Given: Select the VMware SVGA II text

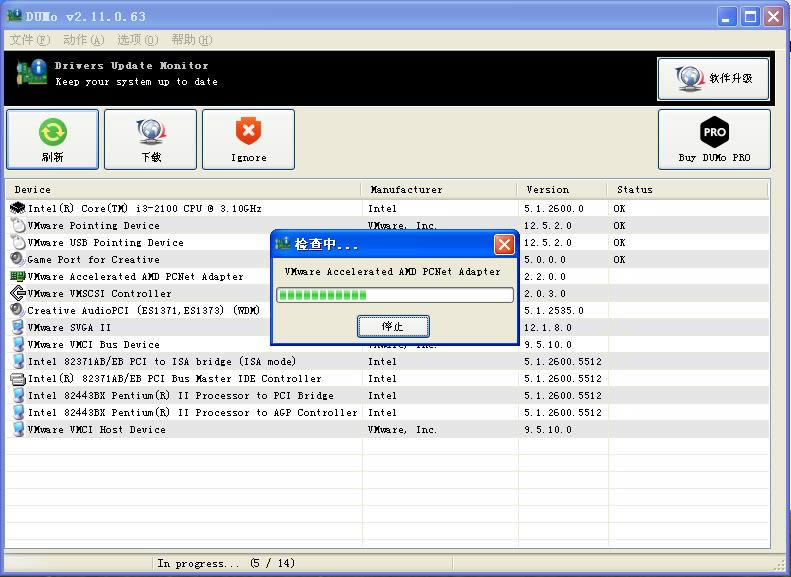Looking at the screenshot, I should [x=69, y=327].
